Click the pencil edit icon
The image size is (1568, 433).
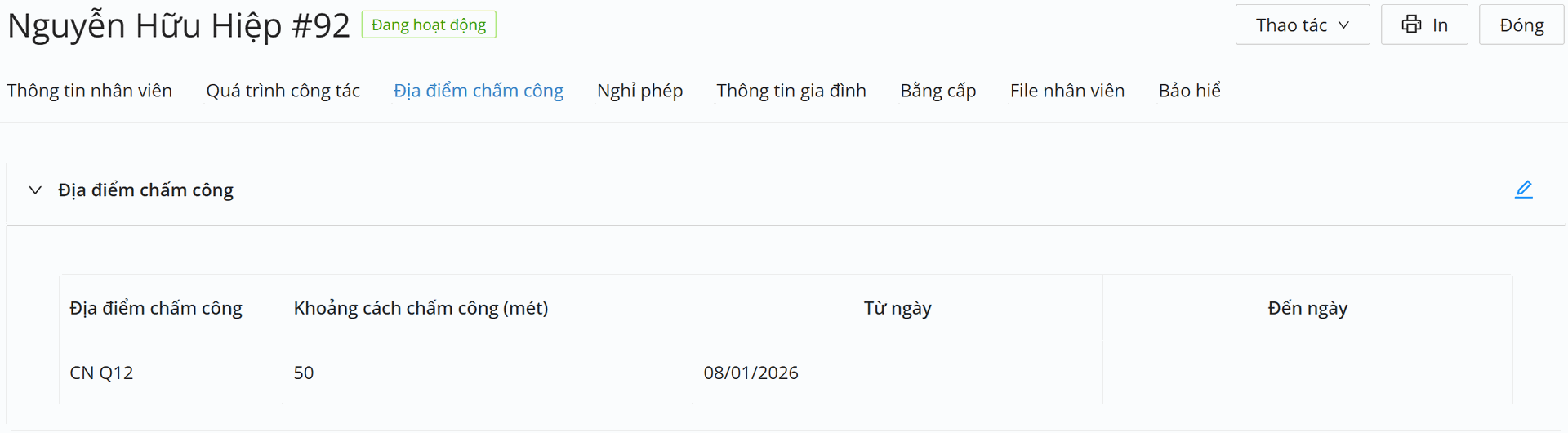1523,190
